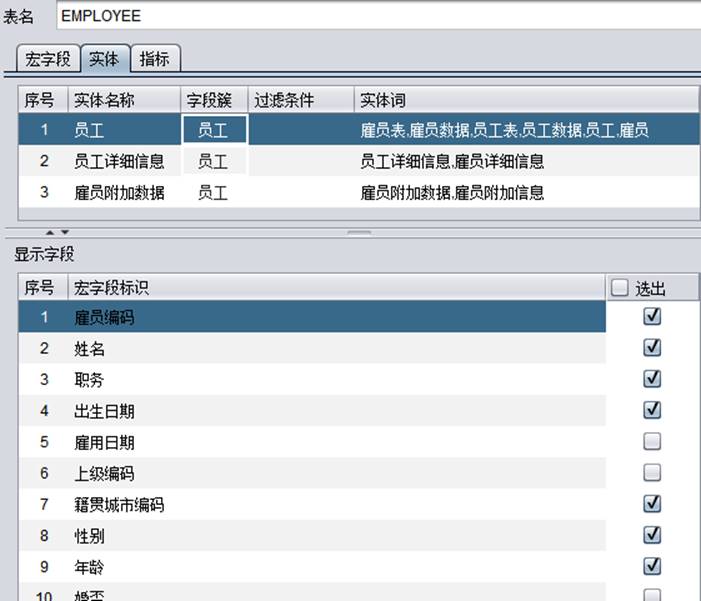Click the 字段簇 cell of 员工 row

pos(213,130)
